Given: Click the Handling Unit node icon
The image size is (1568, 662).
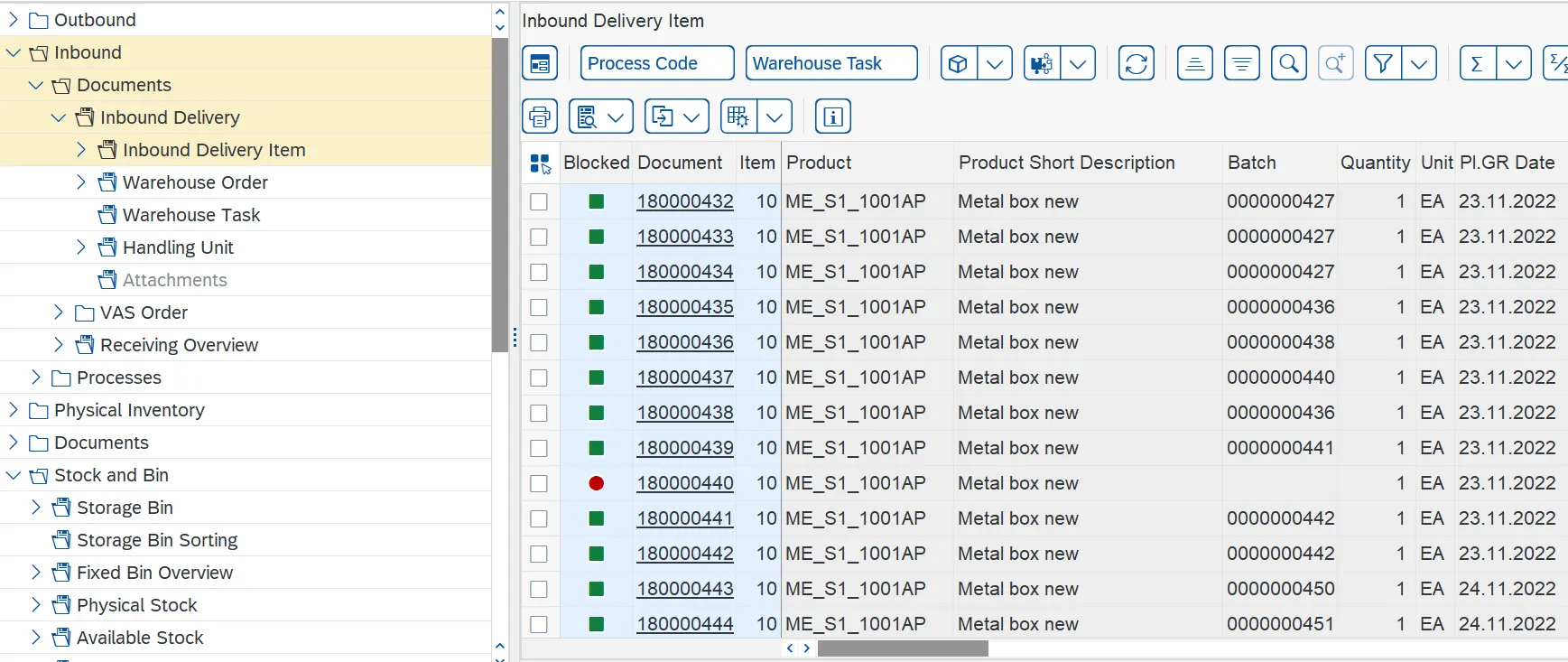Looking at the screenshot, I should point(107,247).
